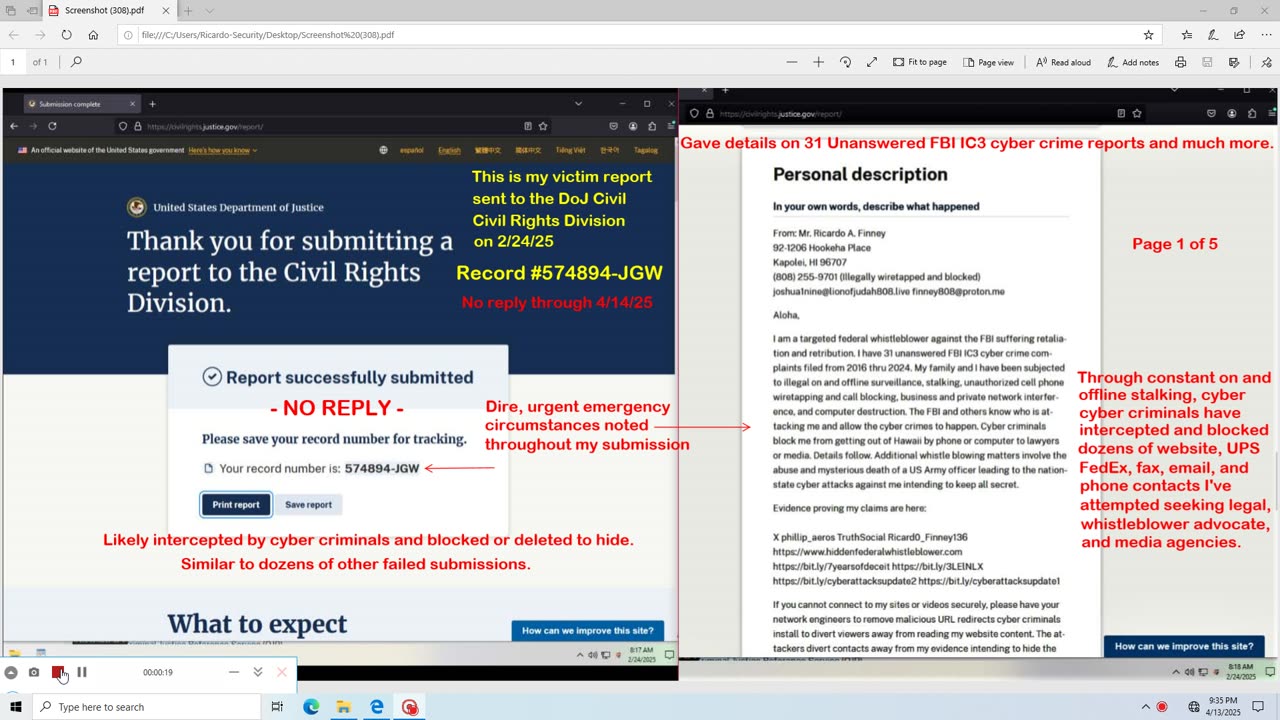1280x720 pixels.
Task: Open Task View on the taskbar
Action: coord(277,707)
